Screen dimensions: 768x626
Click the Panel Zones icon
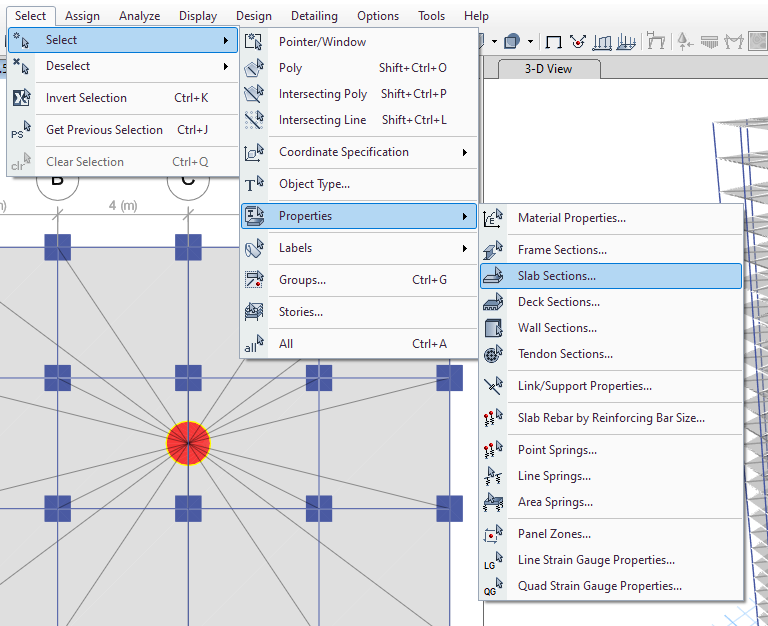(493, 534)
